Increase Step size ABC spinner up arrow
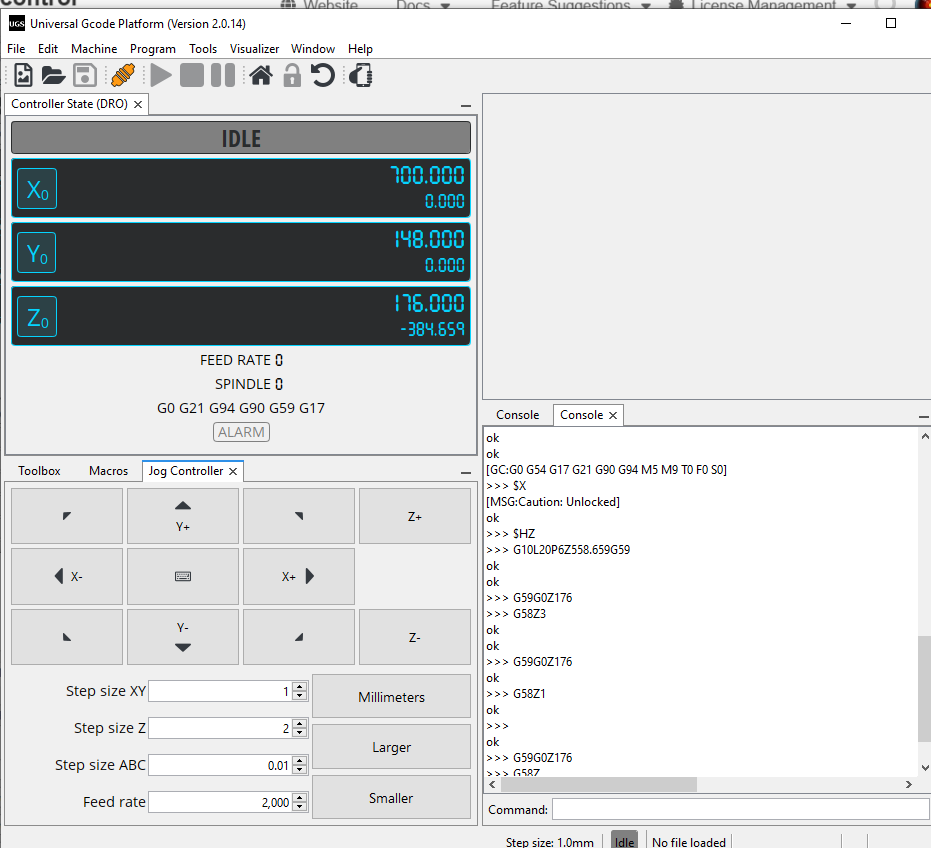931x848 pixels. [x=300, y=760]
